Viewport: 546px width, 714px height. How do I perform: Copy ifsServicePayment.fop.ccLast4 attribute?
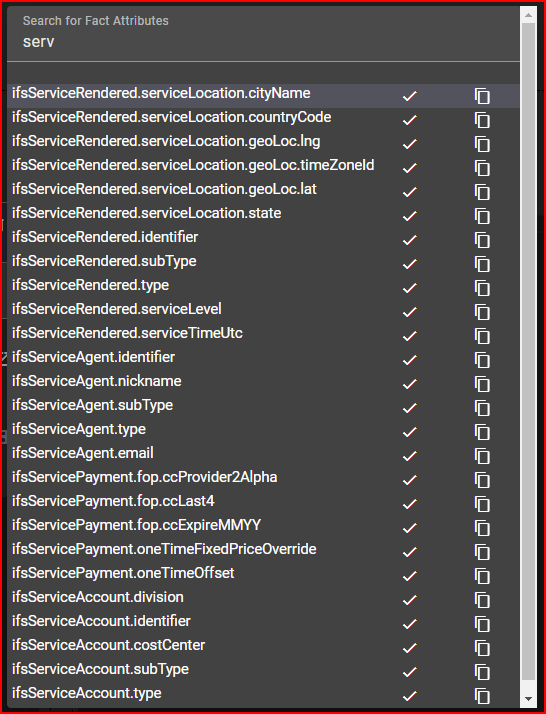482,504
